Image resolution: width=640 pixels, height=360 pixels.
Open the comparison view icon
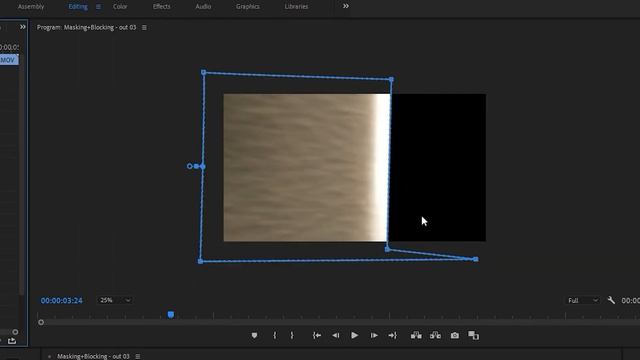473,336
